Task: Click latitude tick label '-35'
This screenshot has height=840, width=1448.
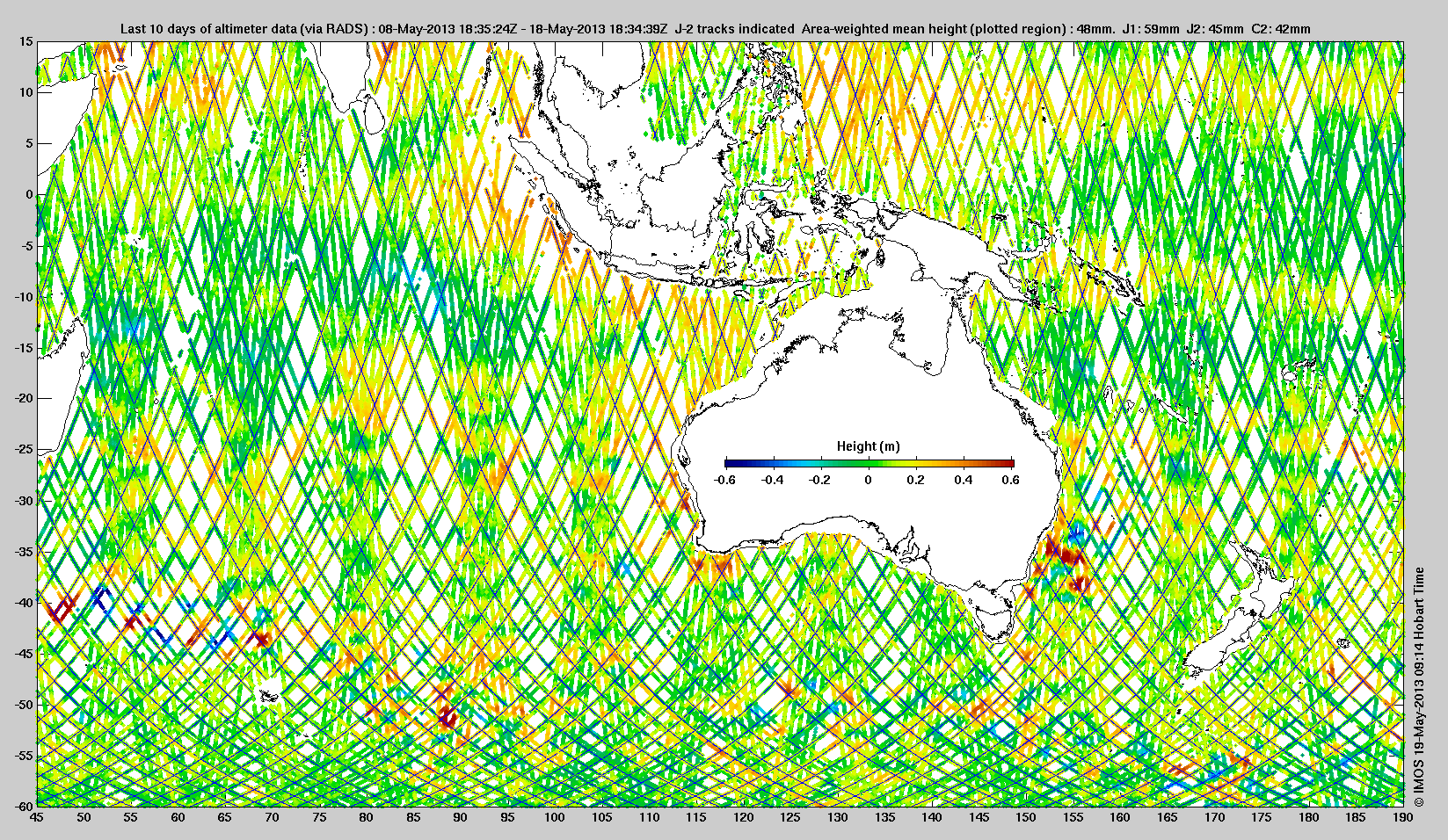Action: click(x=23, y=551)
